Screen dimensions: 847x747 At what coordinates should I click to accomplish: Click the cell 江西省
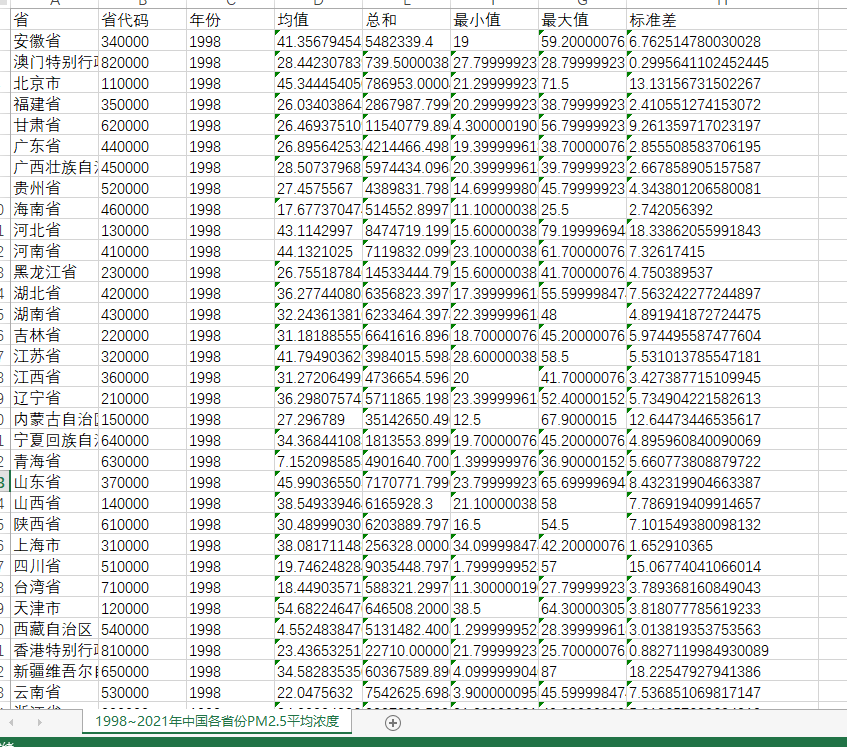tap(55, 378)
